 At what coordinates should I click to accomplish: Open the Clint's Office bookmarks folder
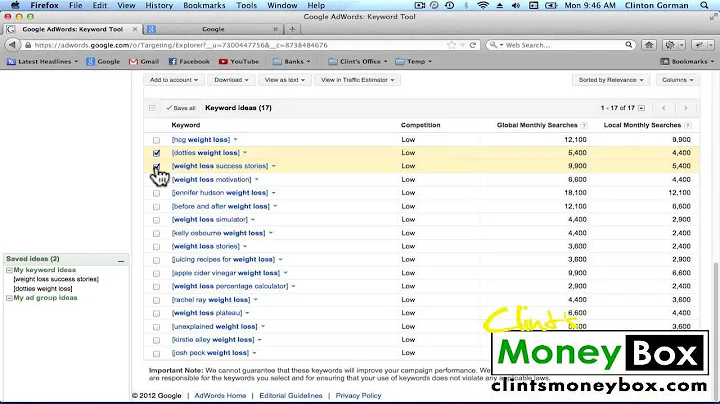[358, 61]
